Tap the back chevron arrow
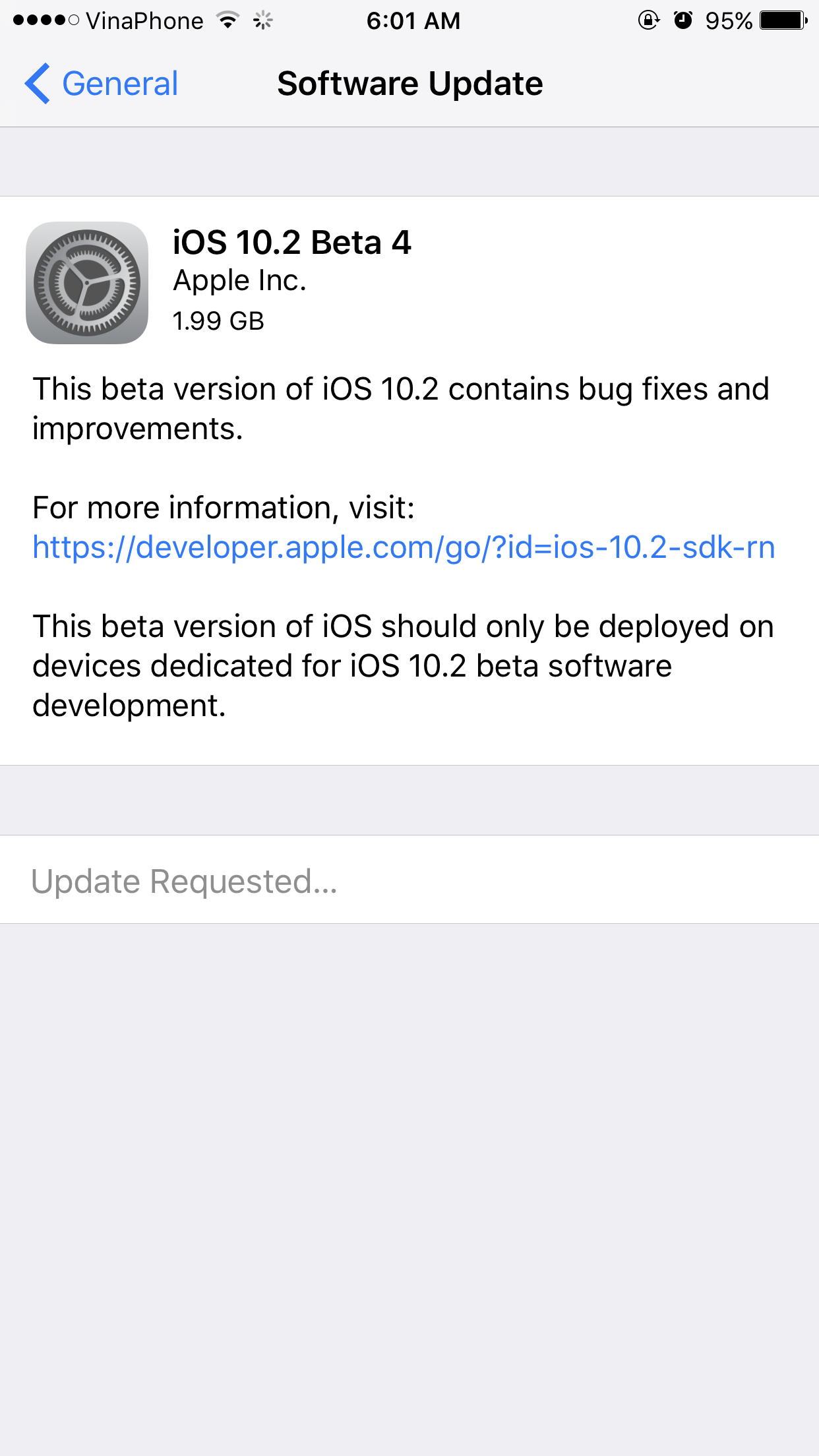The height and width of the screenshot is (1456, 819). tap(38, 84)
